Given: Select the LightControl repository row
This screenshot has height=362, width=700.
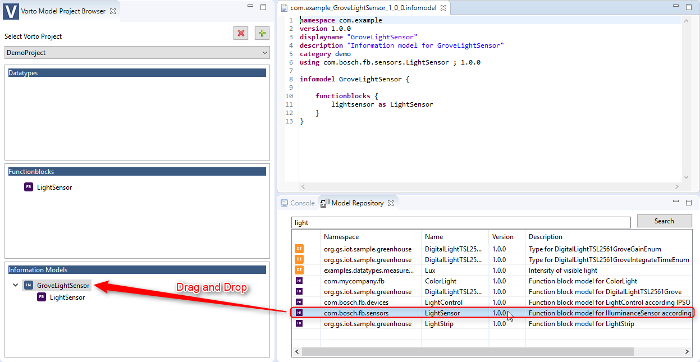Looking at the screenshot, I should point(492,302).
